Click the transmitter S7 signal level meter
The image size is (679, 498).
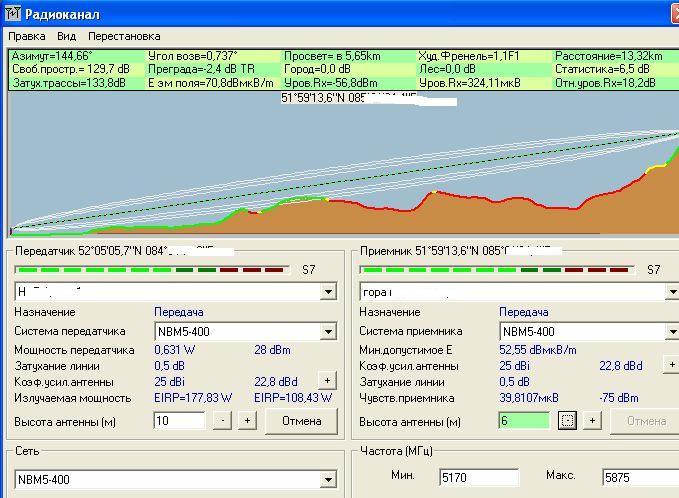pos(155,270)
